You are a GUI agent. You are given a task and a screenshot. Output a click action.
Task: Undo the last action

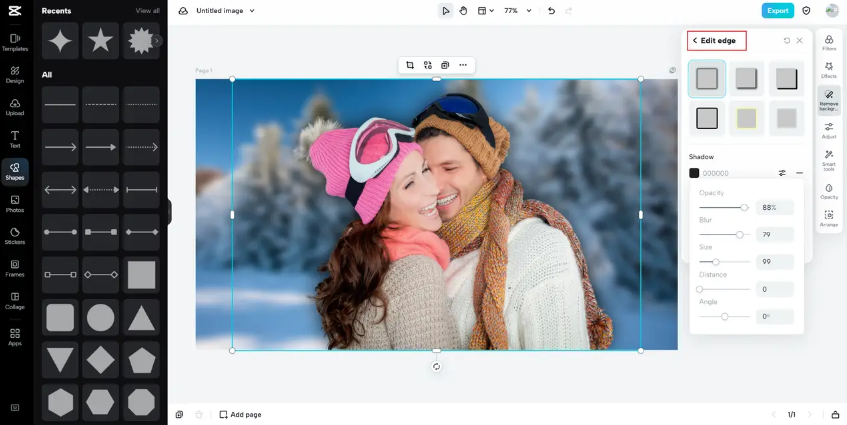[551, 11]
